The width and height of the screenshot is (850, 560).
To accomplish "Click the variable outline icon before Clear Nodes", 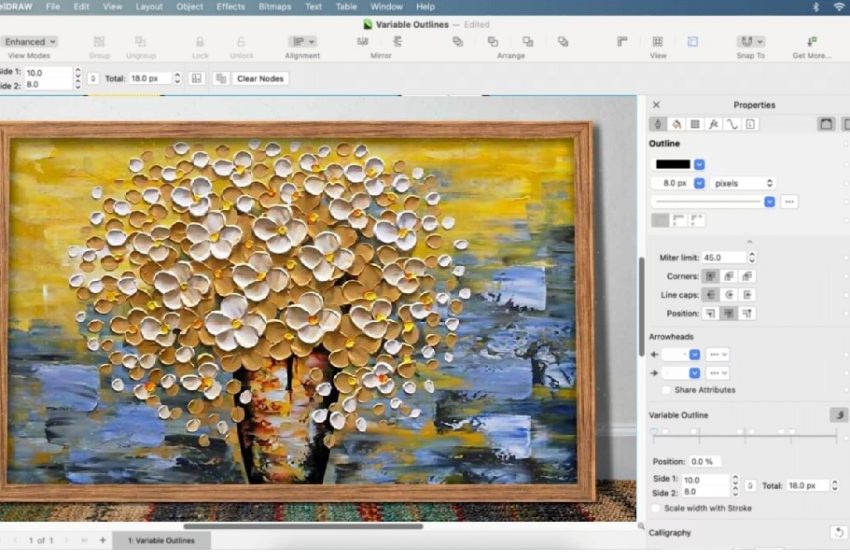I will (x=196, y=79).
